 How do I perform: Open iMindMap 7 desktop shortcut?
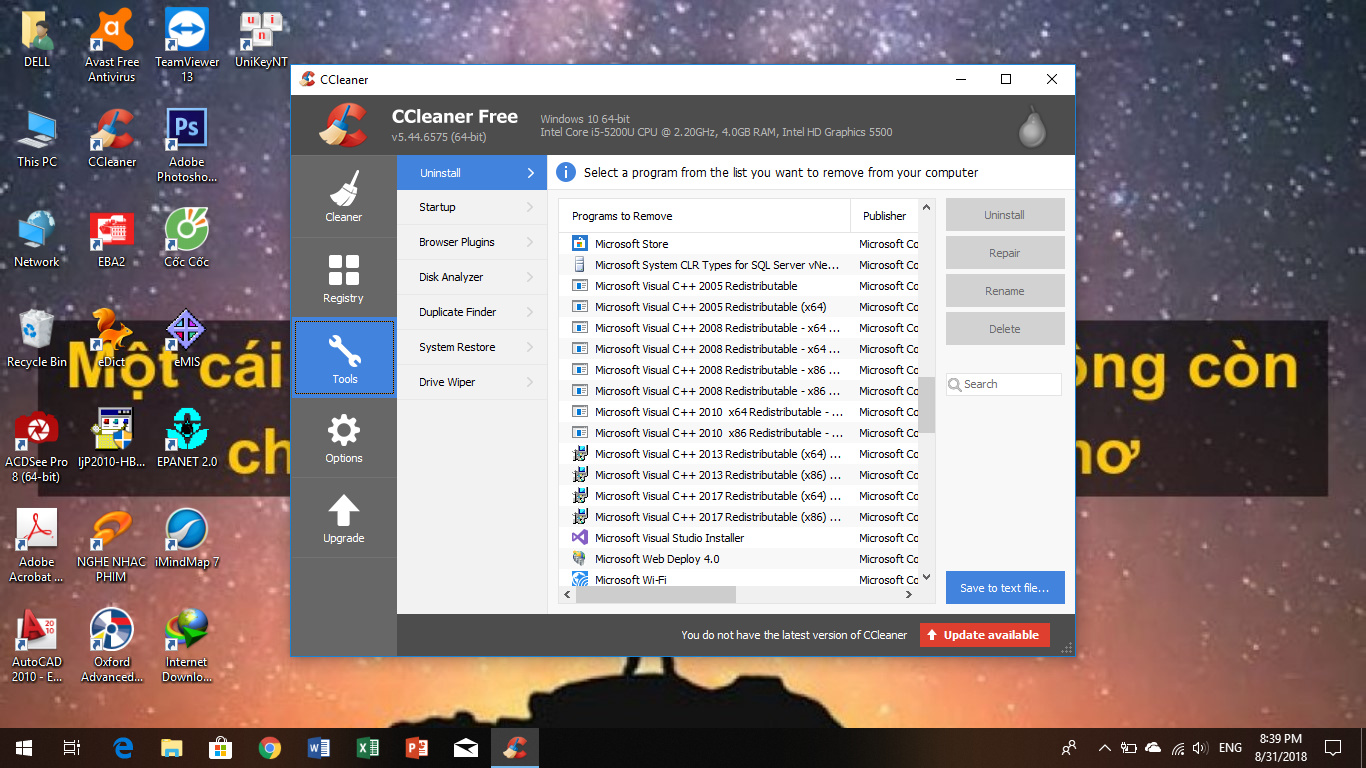187,539
